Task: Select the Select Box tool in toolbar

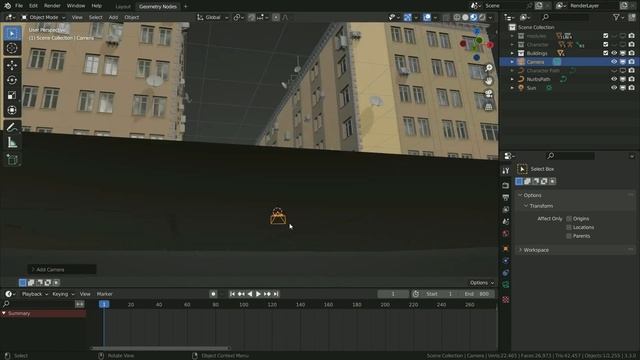Action: [x=12, y=33]
